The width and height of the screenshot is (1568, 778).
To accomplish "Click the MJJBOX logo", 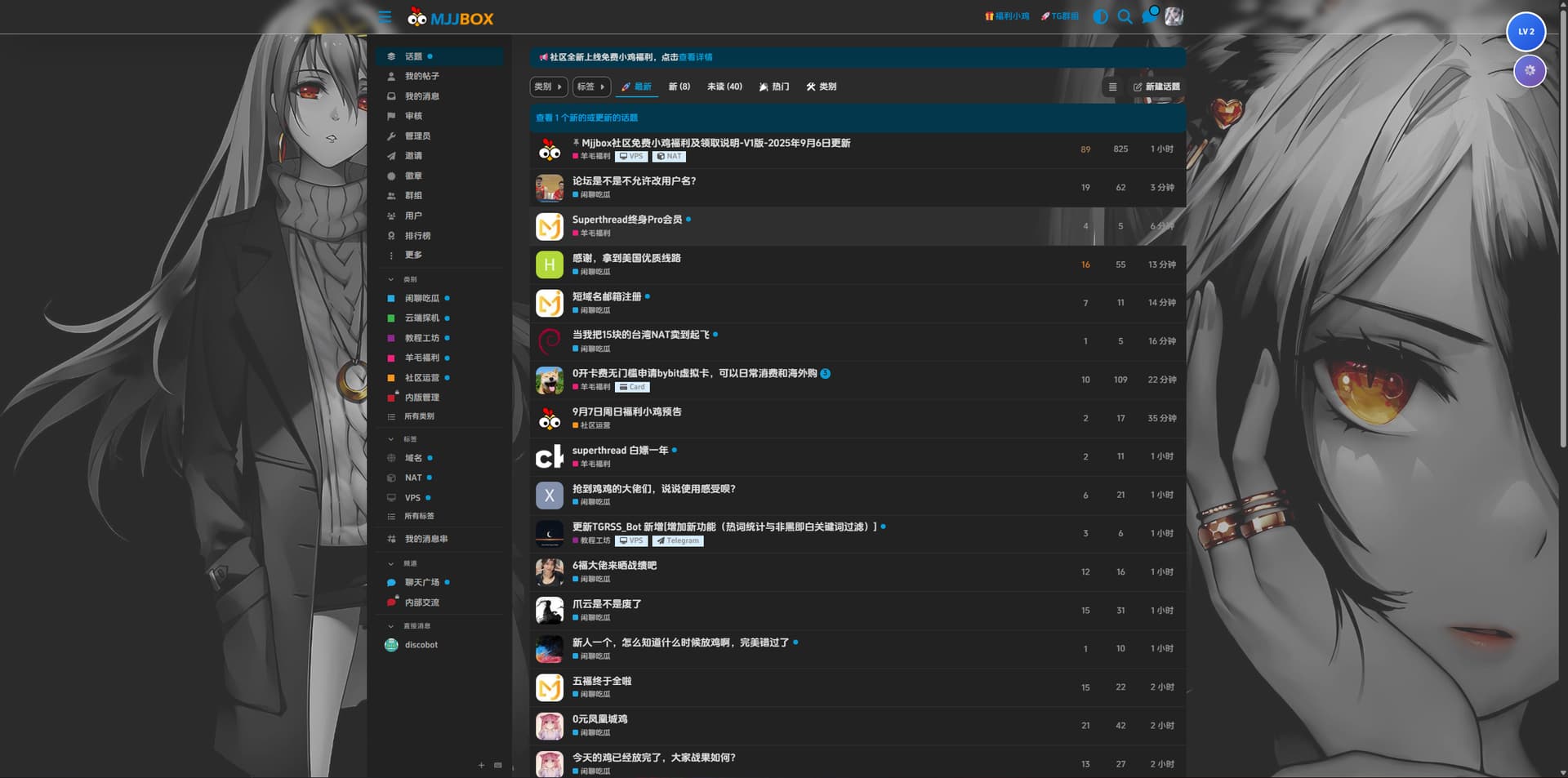I will (x=451, y=18).
